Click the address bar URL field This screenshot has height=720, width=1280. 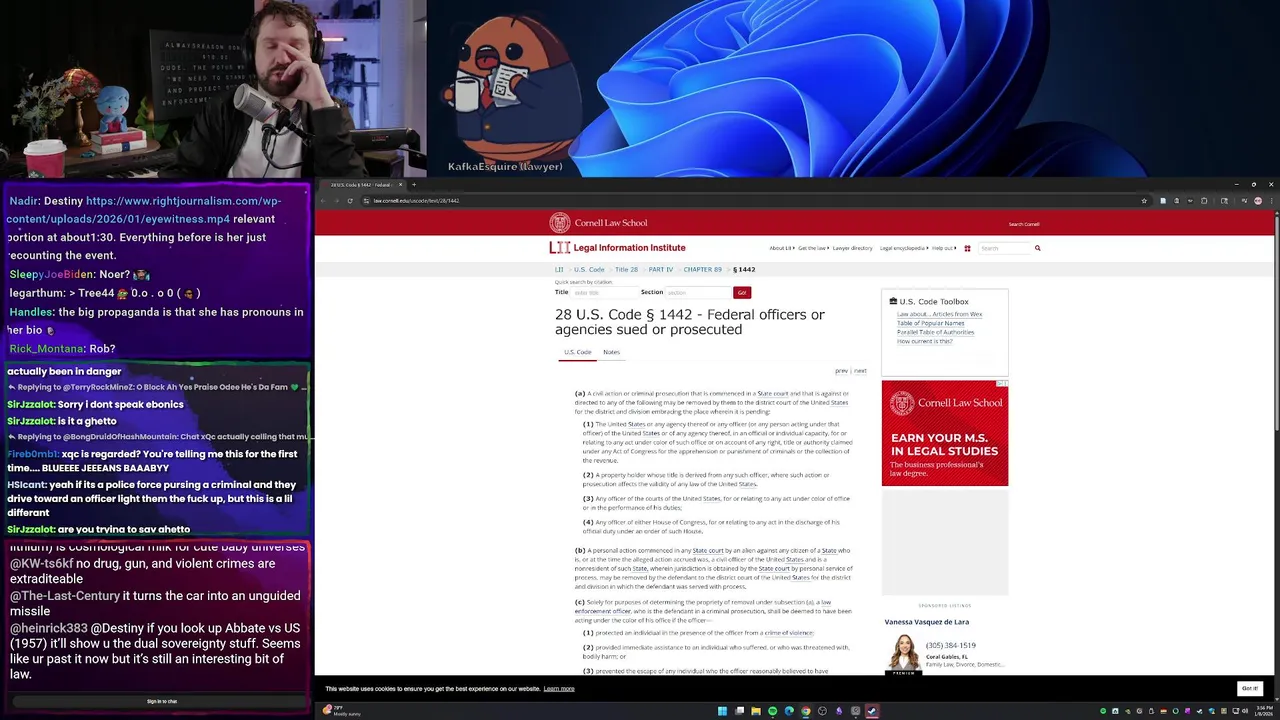click(x=750, y=201)
